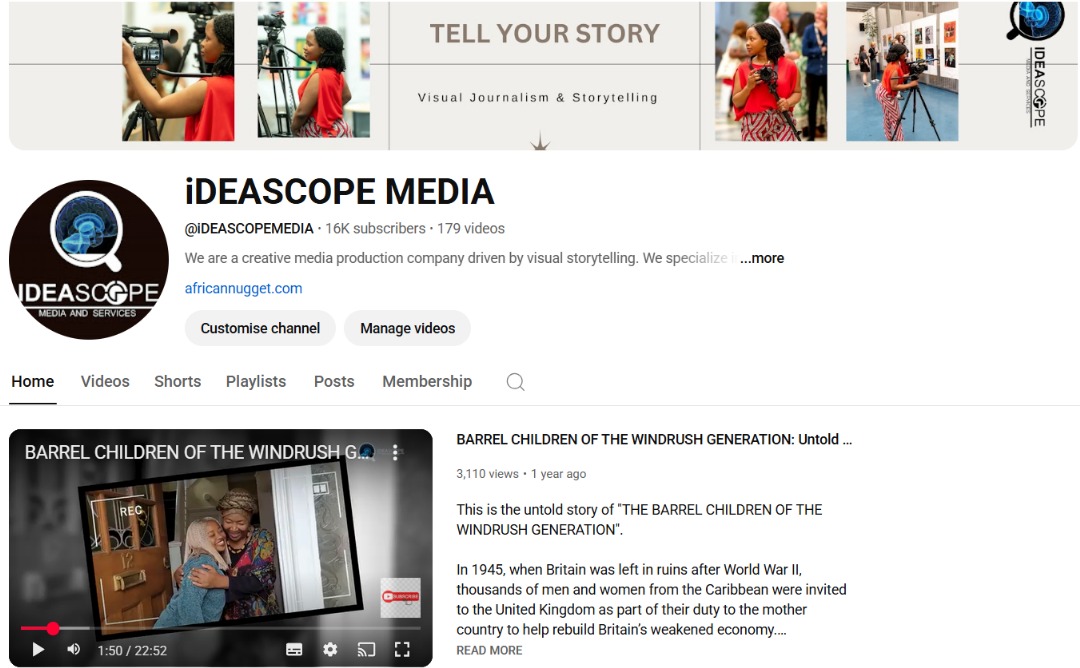The width and height of the screenshot is (1080, 668).
Task: Click the 179 videos count
Action: 471,229
